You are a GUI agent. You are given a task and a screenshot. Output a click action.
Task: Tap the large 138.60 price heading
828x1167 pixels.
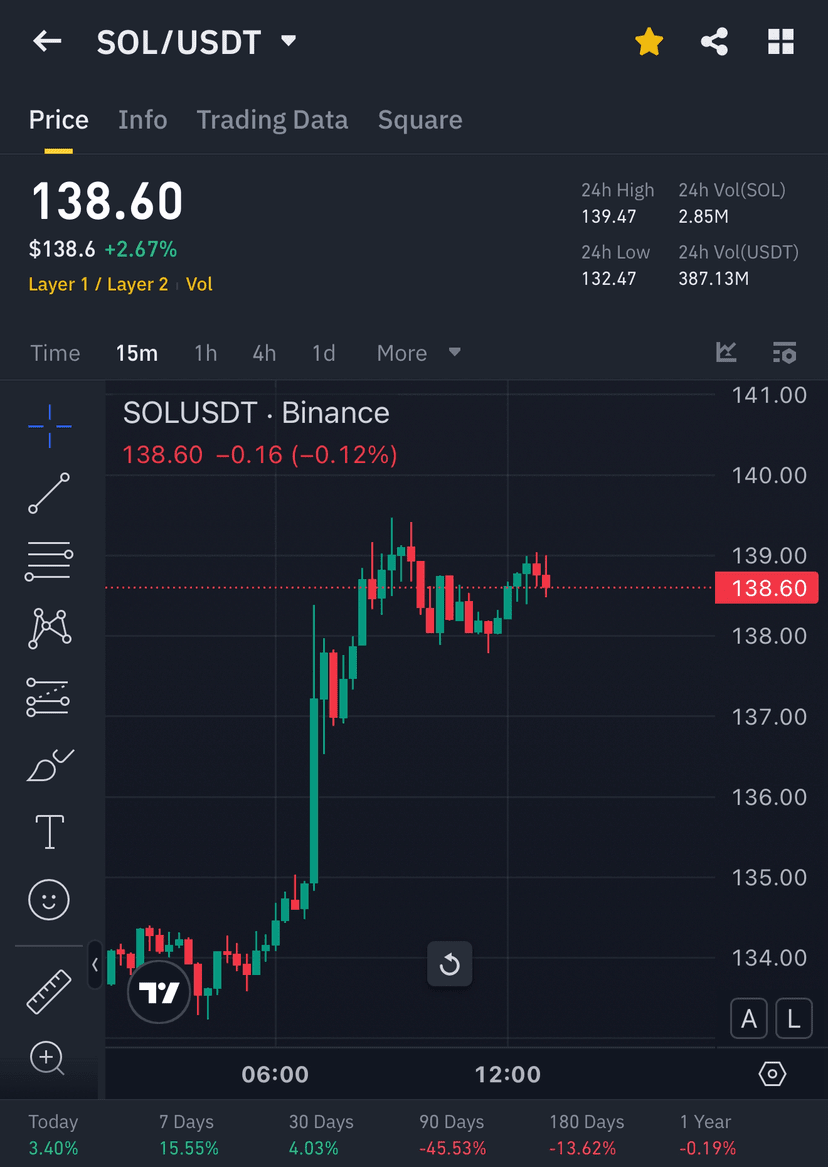click(107, 201)
